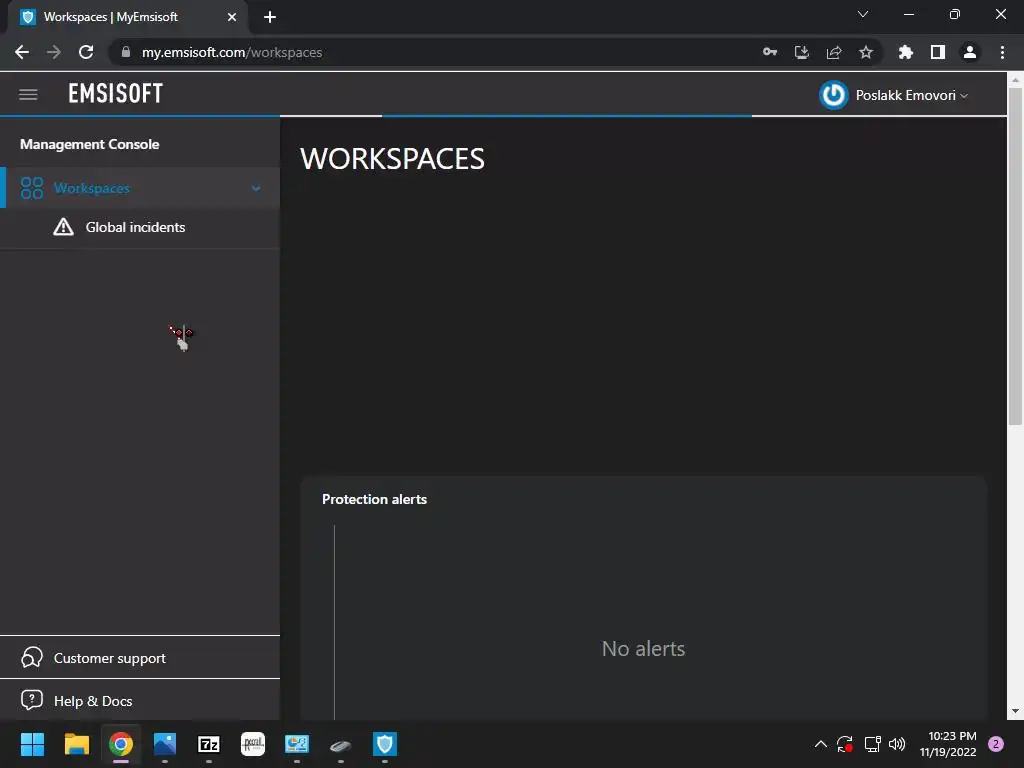
Task: Click the Workspaces four-circles icon
Action: (32, 188)
